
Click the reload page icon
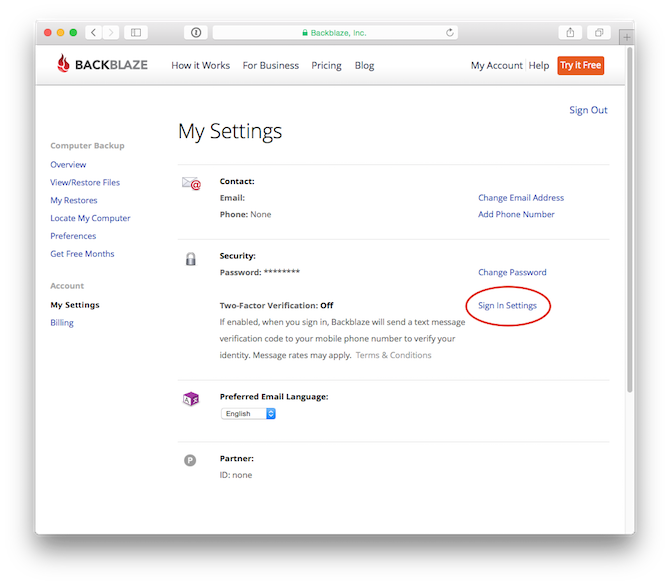click(x=450, y=33)
